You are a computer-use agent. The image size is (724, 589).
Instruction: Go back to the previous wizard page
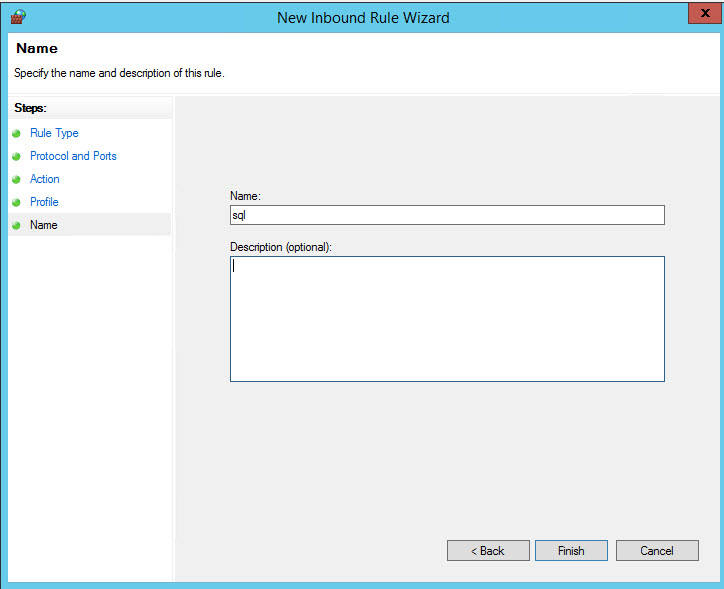point(489,551)
